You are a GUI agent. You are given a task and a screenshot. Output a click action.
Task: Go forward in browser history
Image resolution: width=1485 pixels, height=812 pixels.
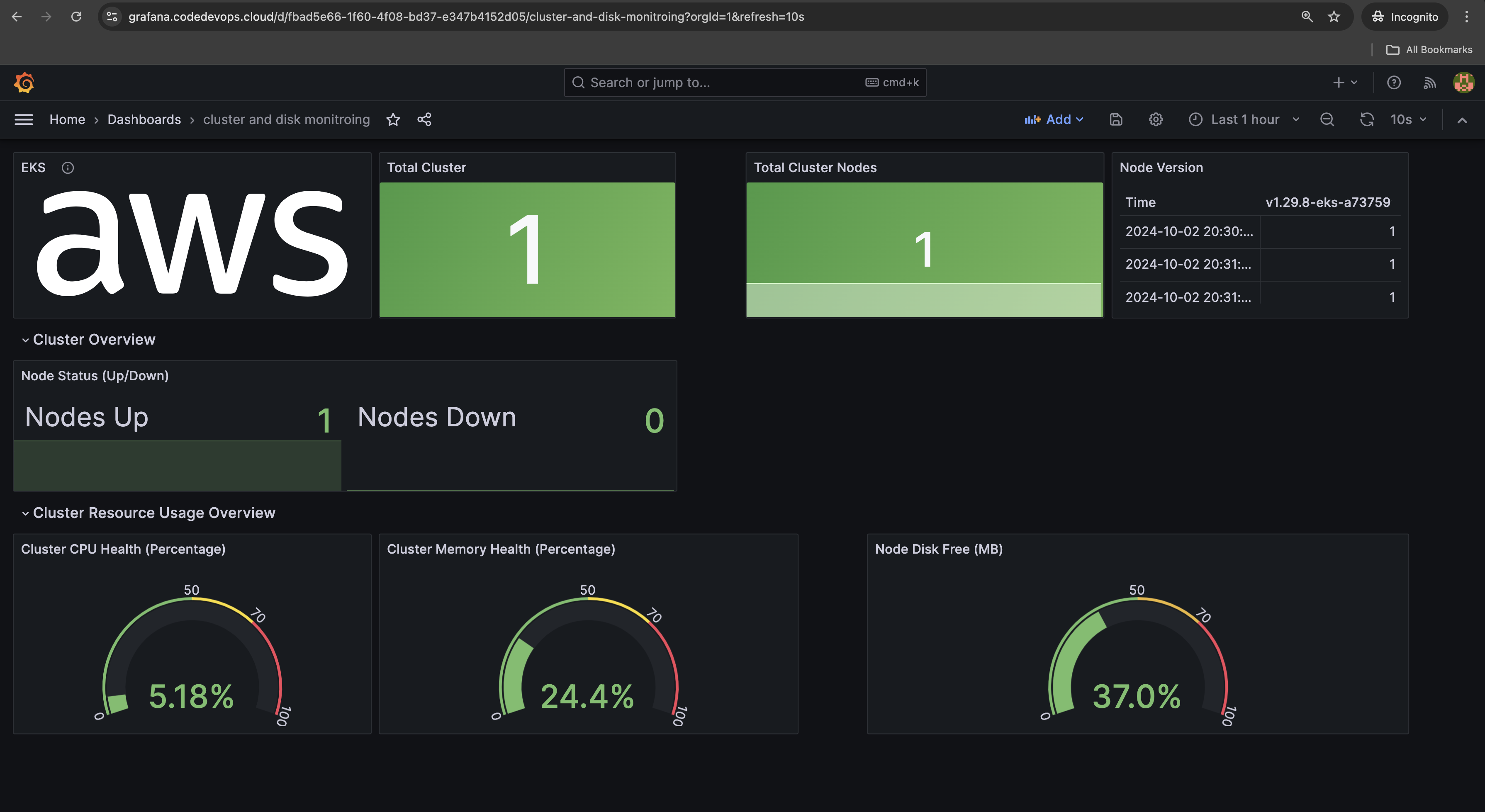coord(46,17)
